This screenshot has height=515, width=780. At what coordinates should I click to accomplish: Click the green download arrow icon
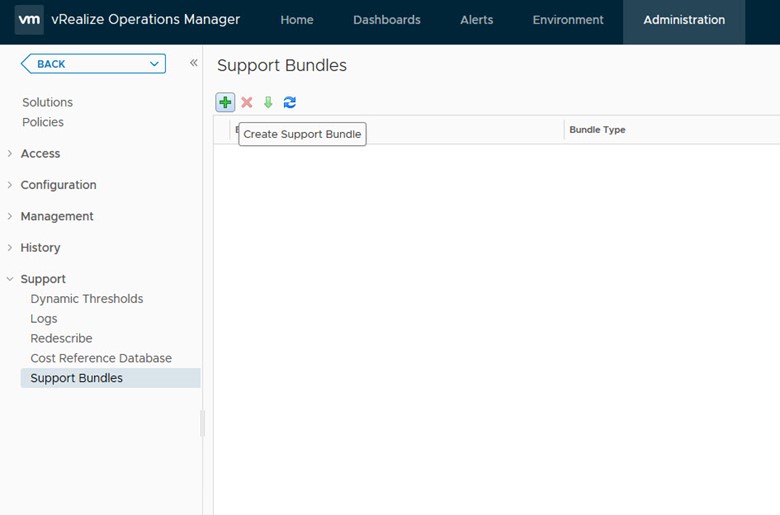click(268, 103)
